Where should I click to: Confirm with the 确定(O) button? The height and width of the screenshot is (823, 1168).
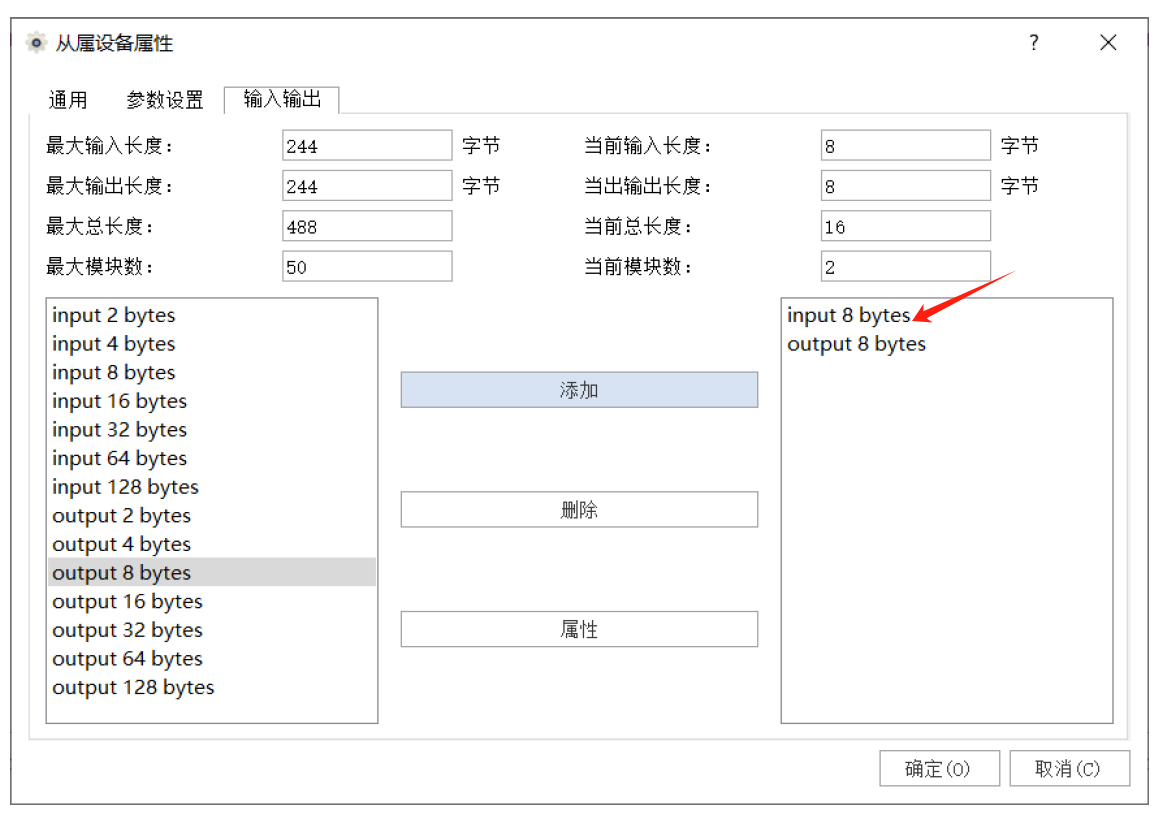(x=939, y=769)
